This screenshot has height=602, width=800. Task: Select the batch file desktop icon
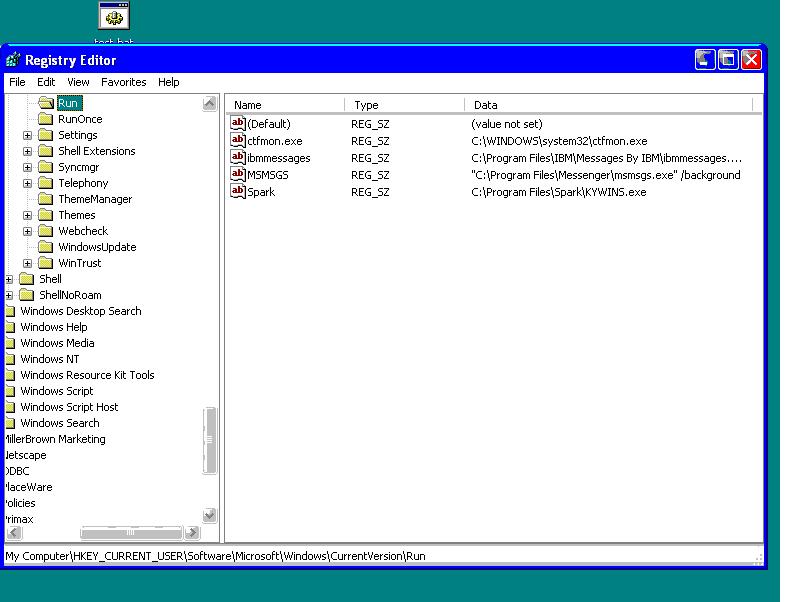[x=114, y=16]
